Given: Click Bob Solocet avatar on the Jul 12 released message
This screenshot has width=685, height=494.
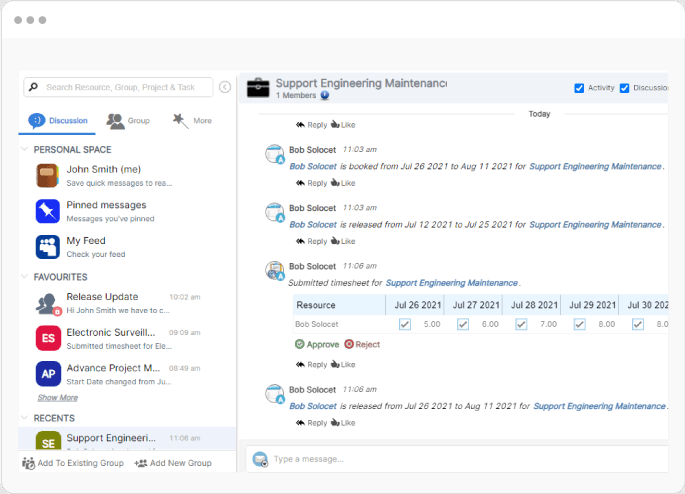Looking at the screenshot, I should [275, 213].
